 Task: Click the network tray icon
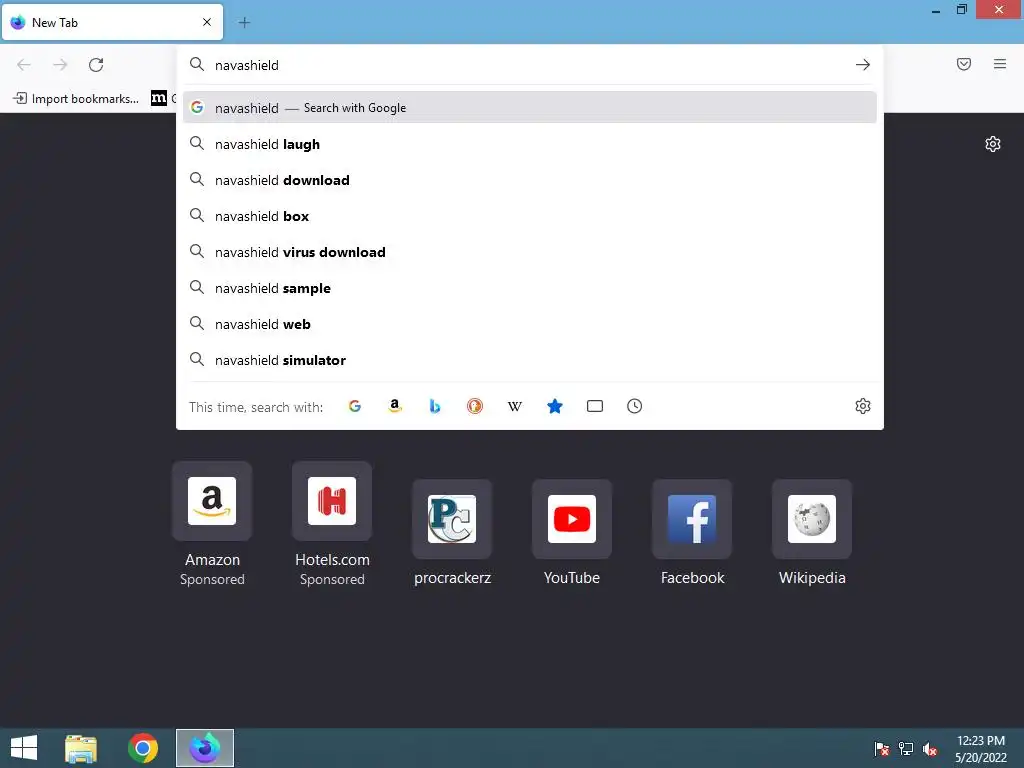[x=906, y=749]
